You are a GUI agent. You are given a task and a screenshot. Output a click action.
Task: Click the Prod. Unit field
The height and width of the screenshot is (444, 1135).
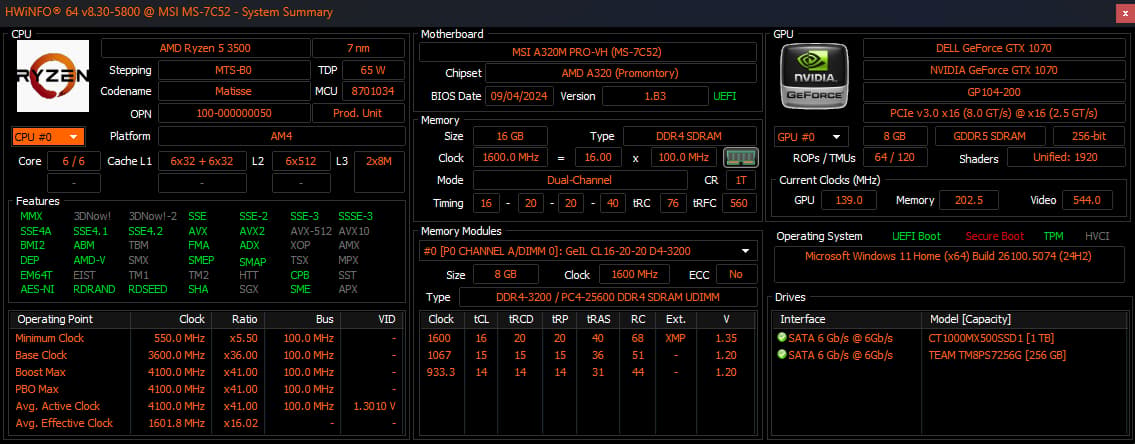click(358, 113)
